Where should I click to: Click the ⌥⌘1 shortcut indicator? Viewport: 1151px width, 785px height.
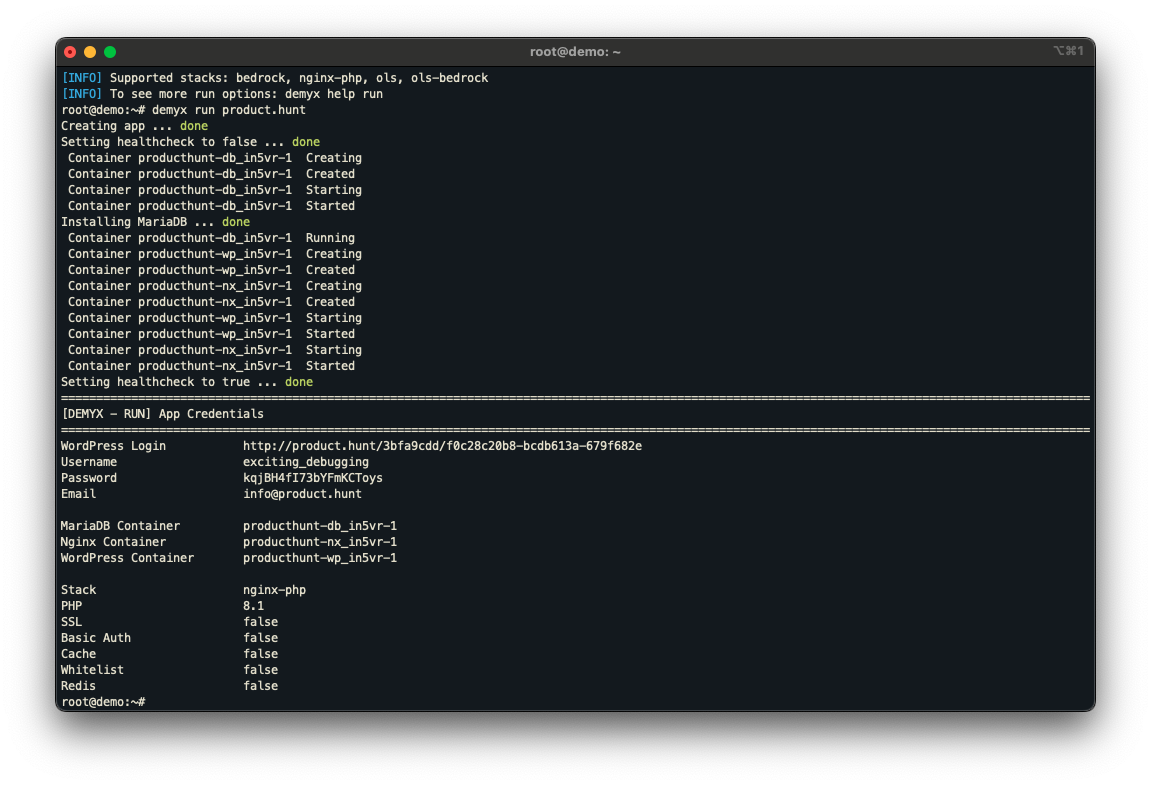1068,51
